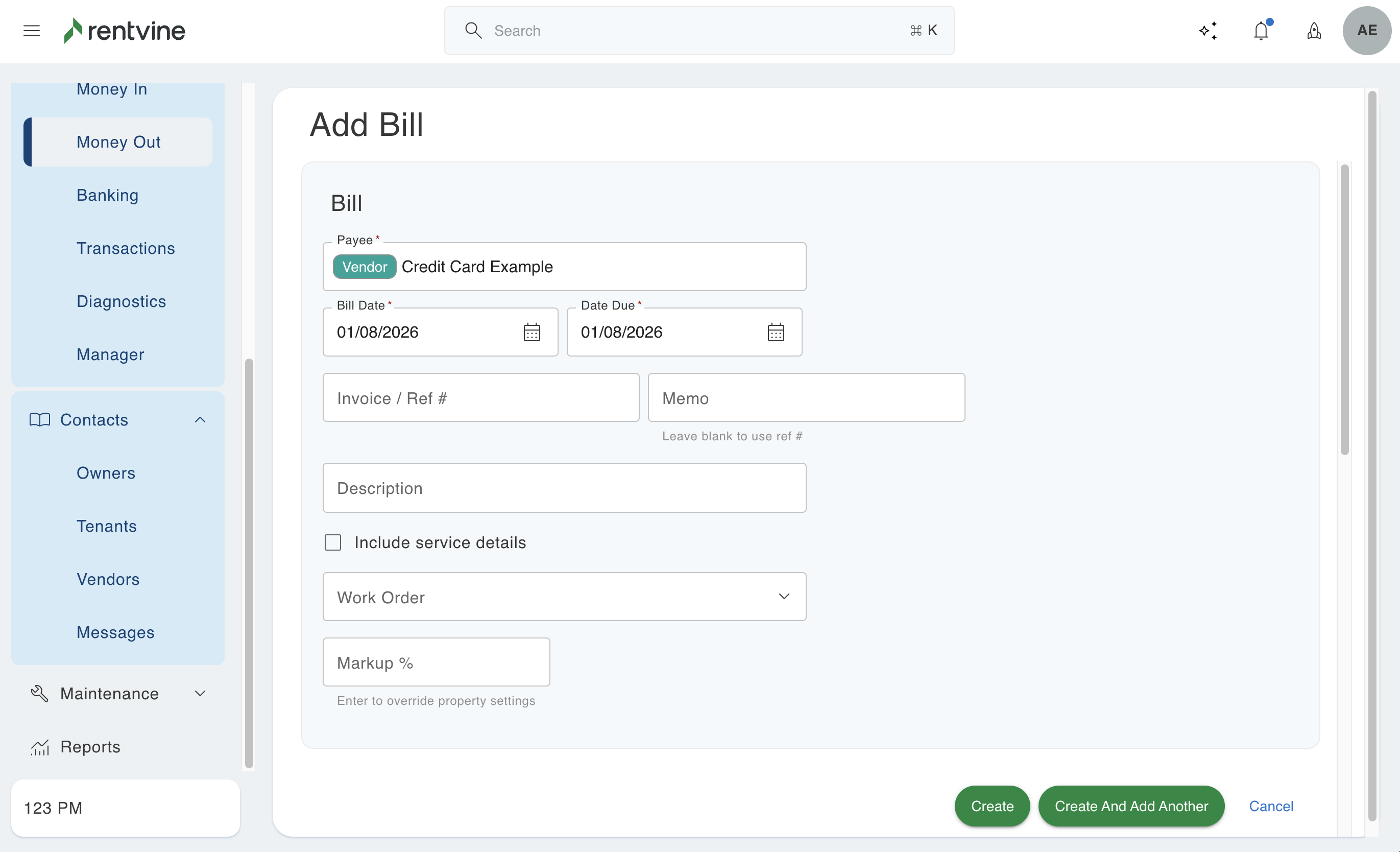The image size is (1400, 852).
Task: Click the Cancel link
Action: pyautogui.click(x=1271, y=806)
